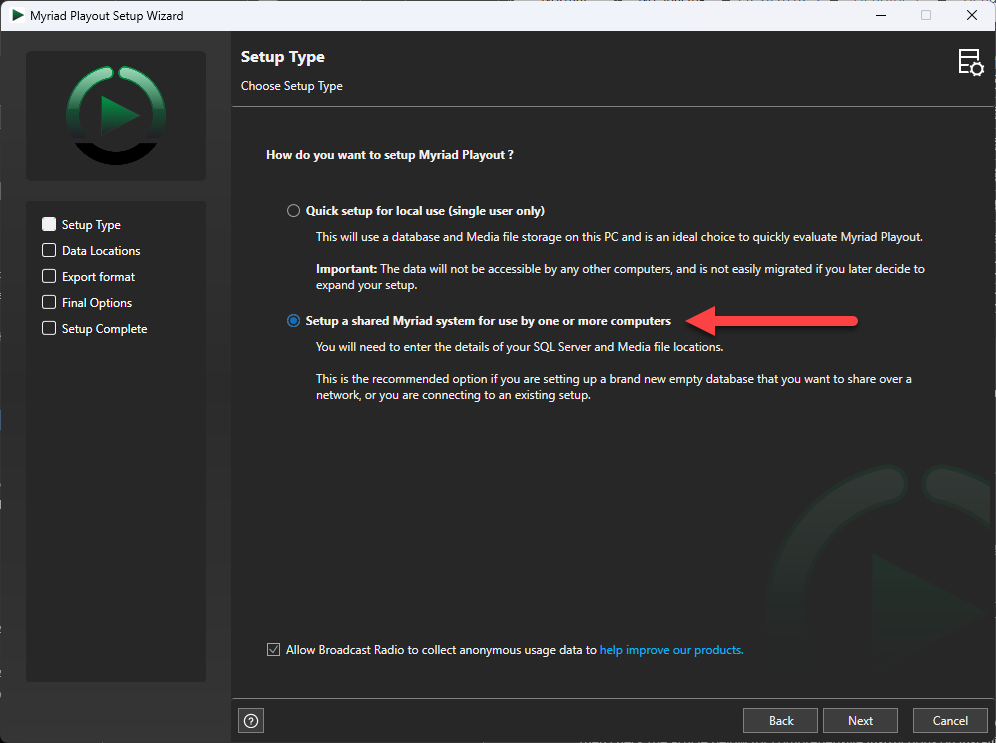The image size is (996, 743).
Task: Select the Setup Type step label
Action: point(91,225)
